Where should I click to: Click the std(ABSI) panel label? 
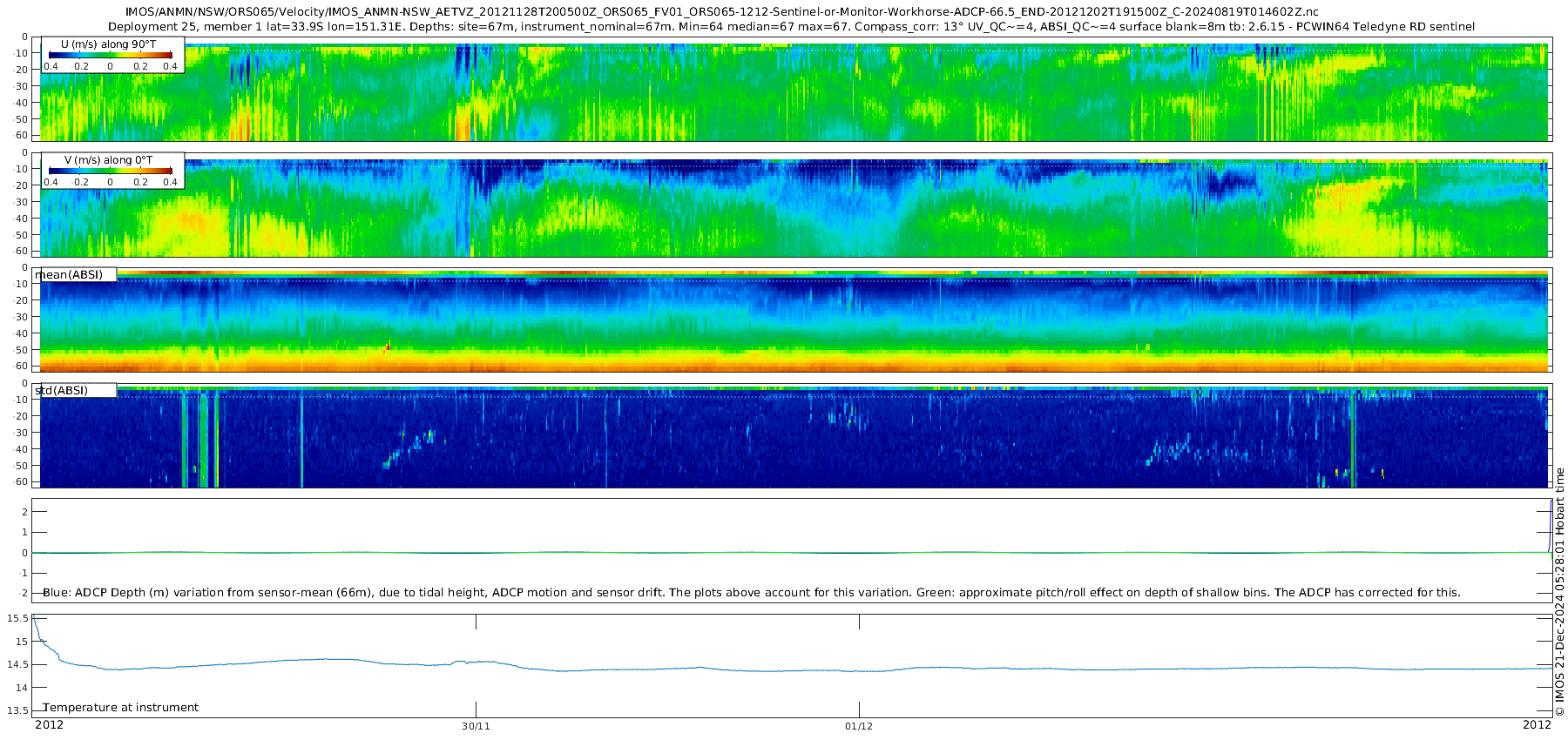[x=62, y=391]
